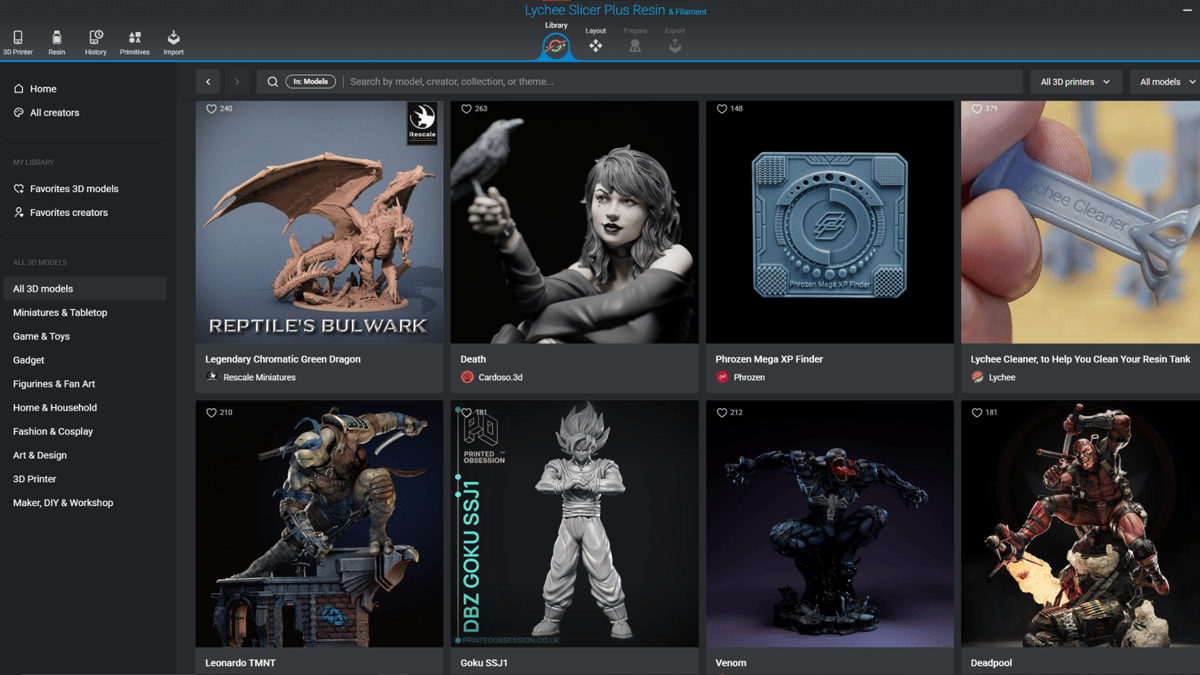Click the Import icon

[174, 42]
